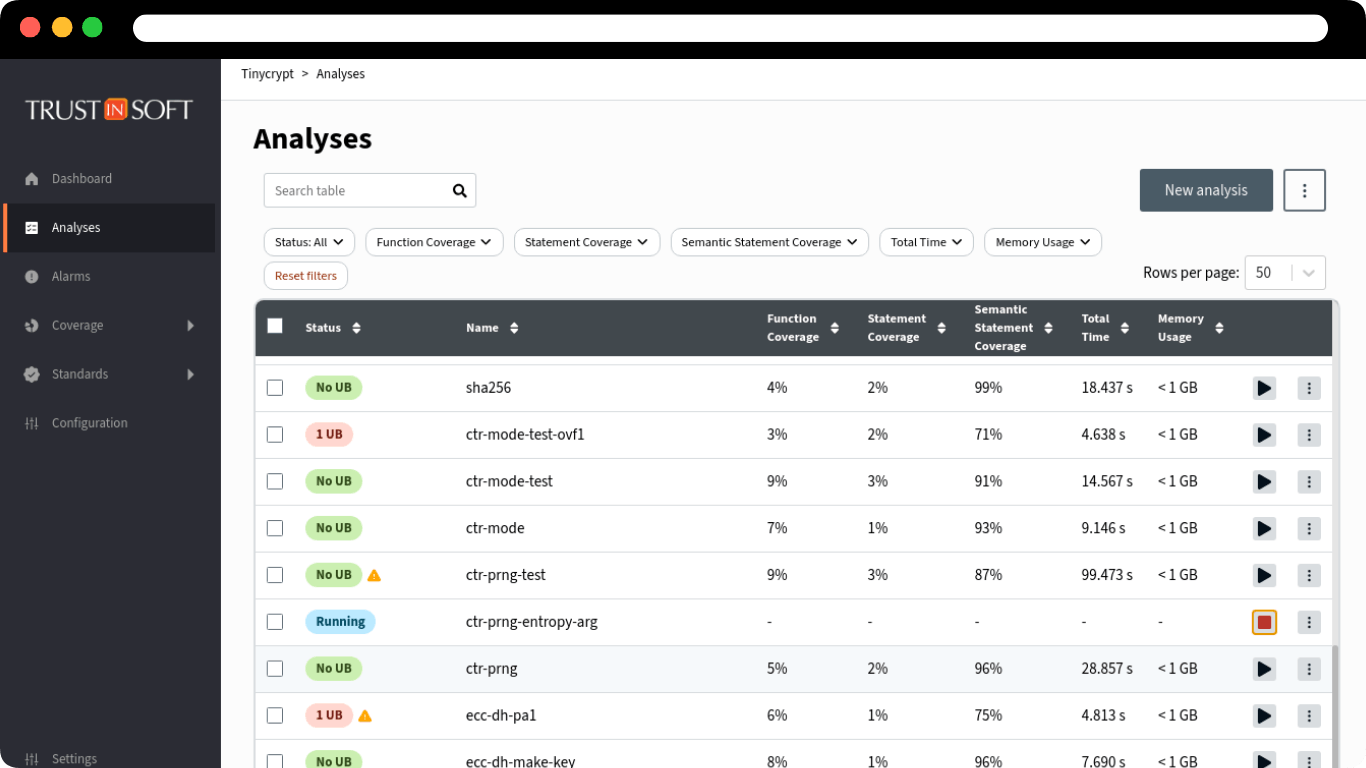This screenshot has width=1366, height=768.
Task: Check the ctr-prng-entropy-arg row checkbox
Action: 275,622
